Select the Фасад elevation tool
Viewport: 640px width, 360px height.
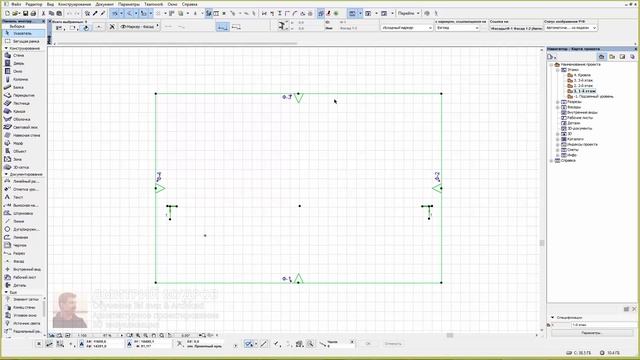[24, 261]
